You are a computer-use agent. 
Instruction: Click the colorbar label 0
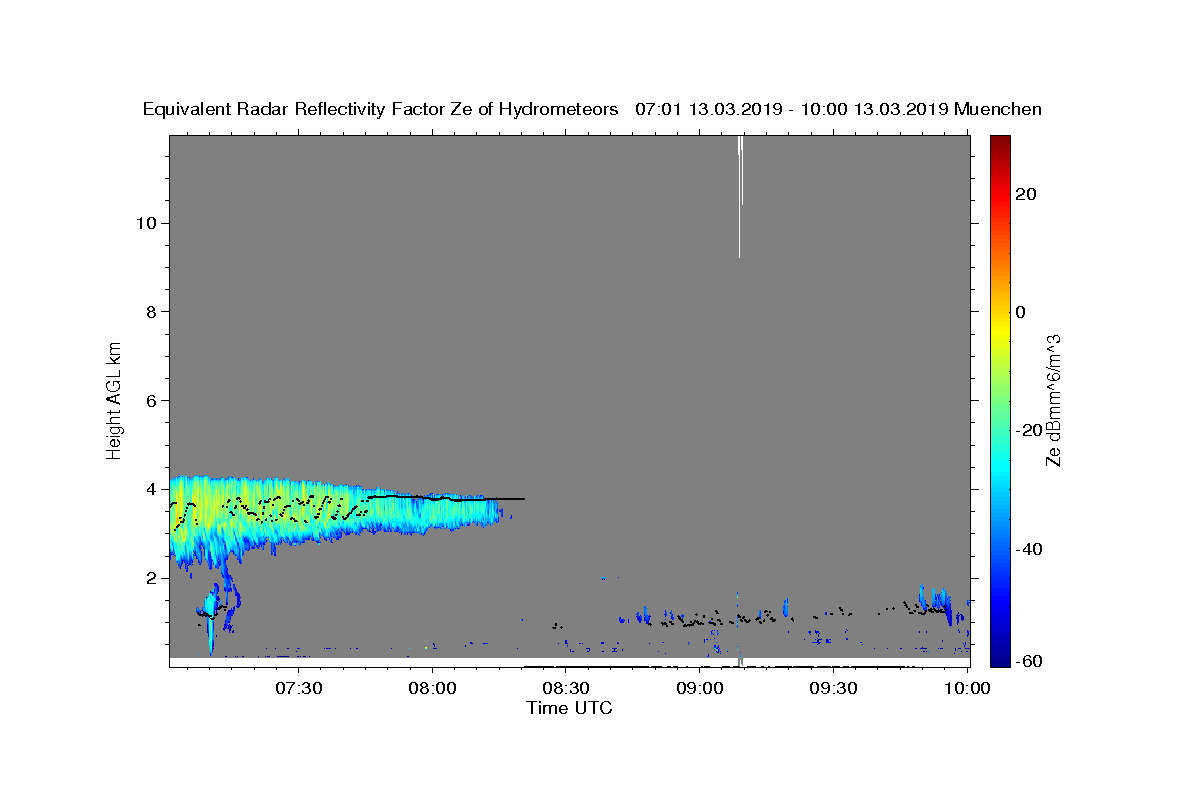1021,312
